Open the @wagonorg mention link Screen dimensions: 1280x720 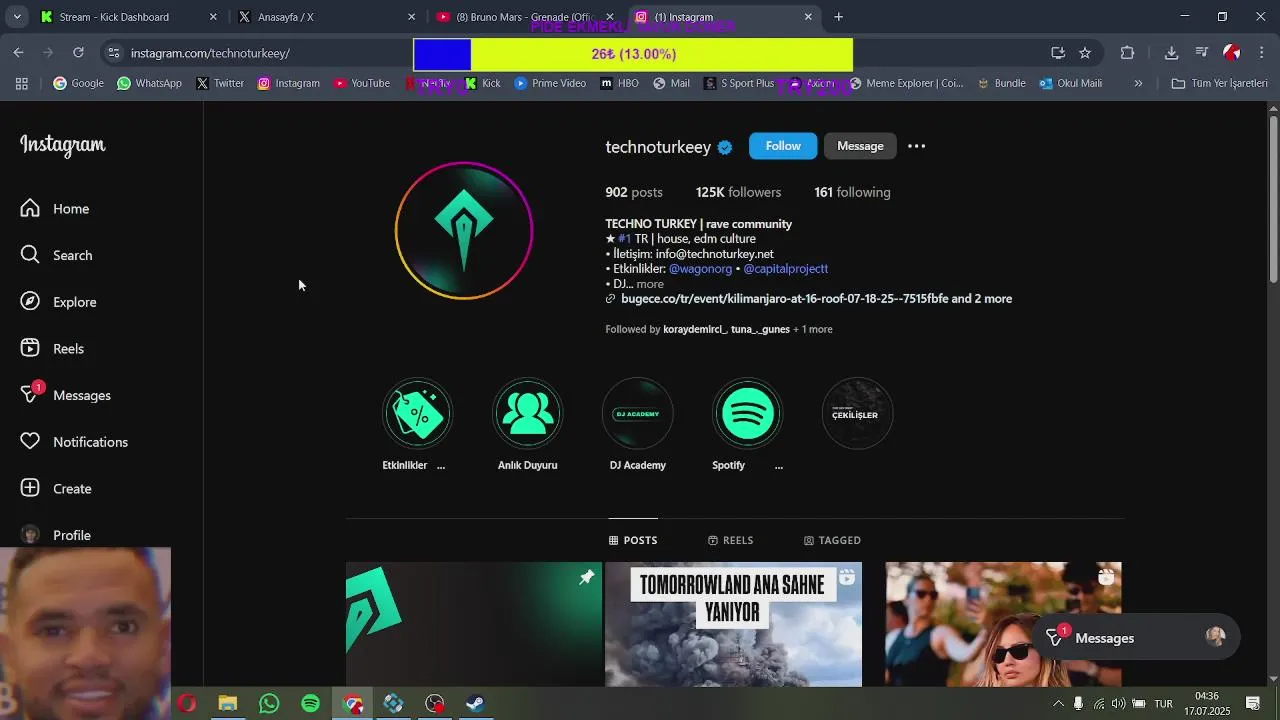coord(700,269)
